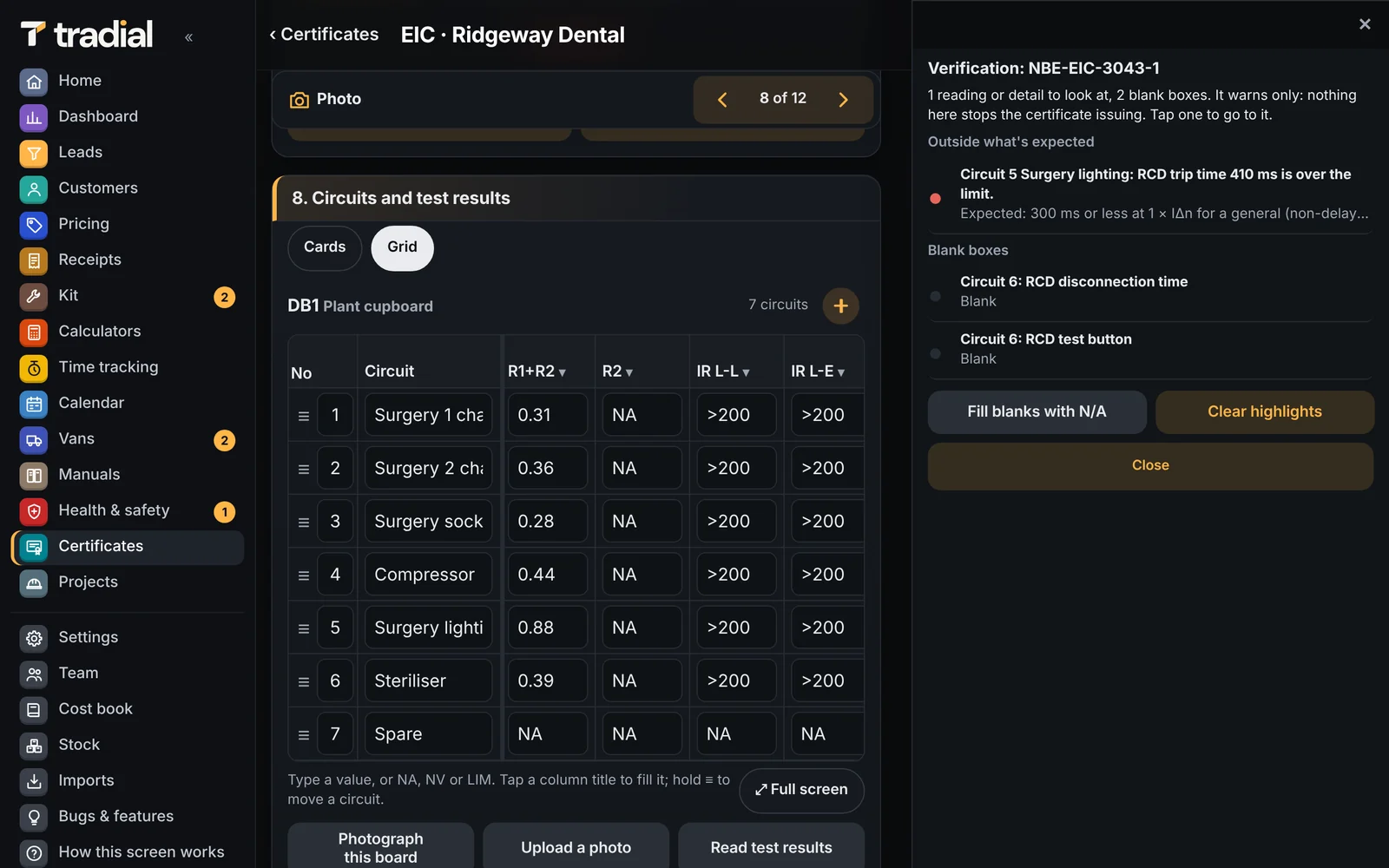Image resolution: width=1389 pixels, height=868 pixels.
Task: Open Settings in sidebar
Action: (128, 638)
